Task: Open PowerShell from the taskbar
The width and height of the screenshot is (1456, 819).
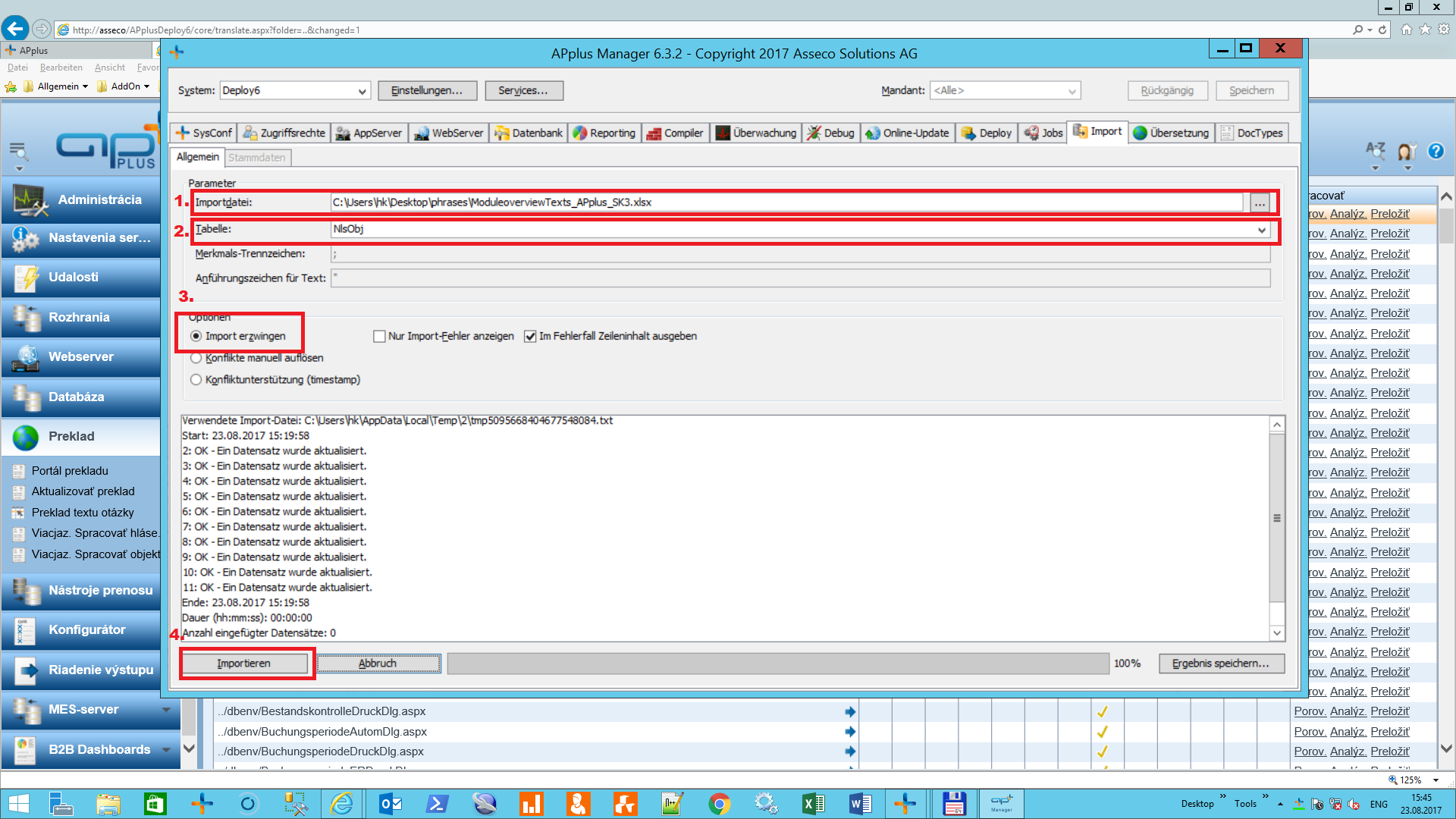Action: [437, 804]
